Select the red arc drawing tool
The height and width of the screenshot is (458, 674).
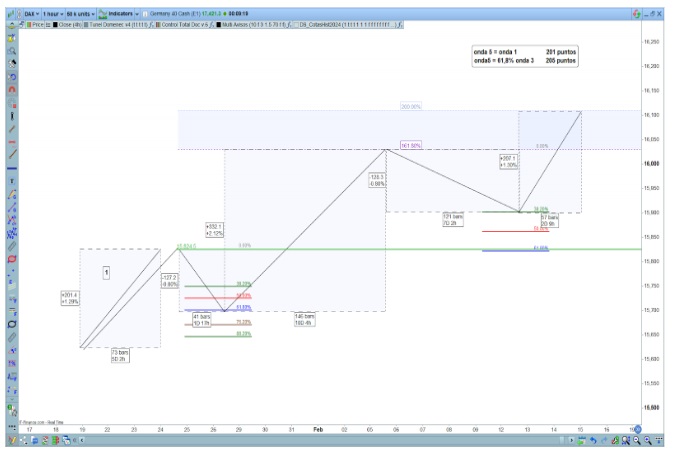click(11, 88)
